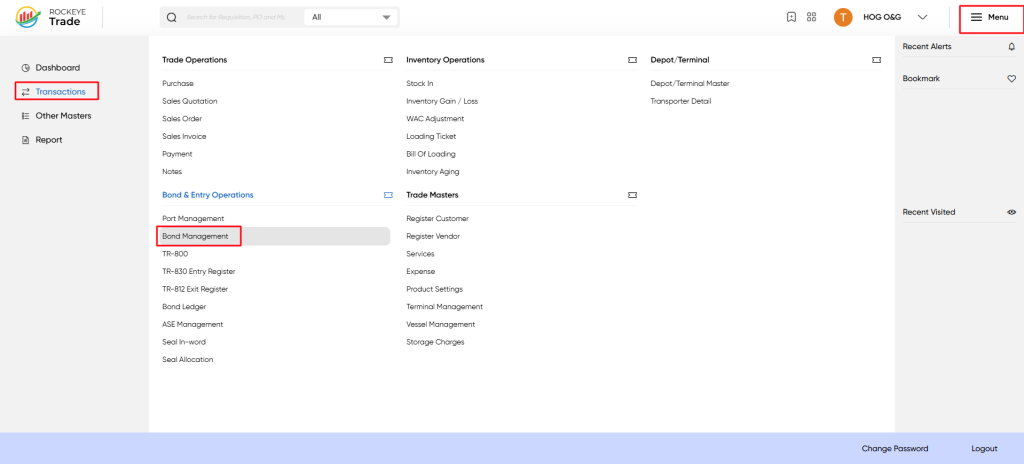
Task: Click the Trade Operations heading
Action: click(195, 60)
